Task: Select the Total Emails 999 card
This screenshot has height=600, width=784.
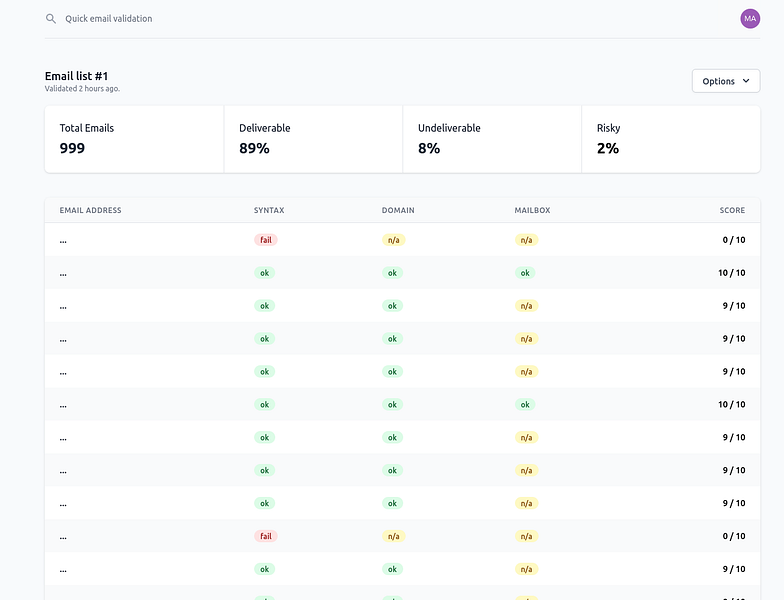Action: [134, 139]
